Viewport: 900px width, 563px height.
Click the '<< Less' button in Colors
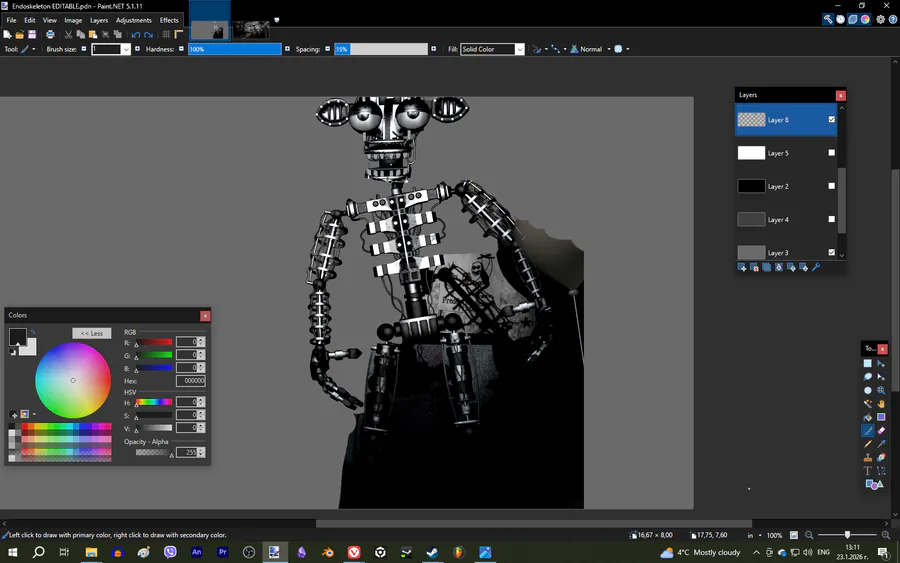click(x=92, y=333)
